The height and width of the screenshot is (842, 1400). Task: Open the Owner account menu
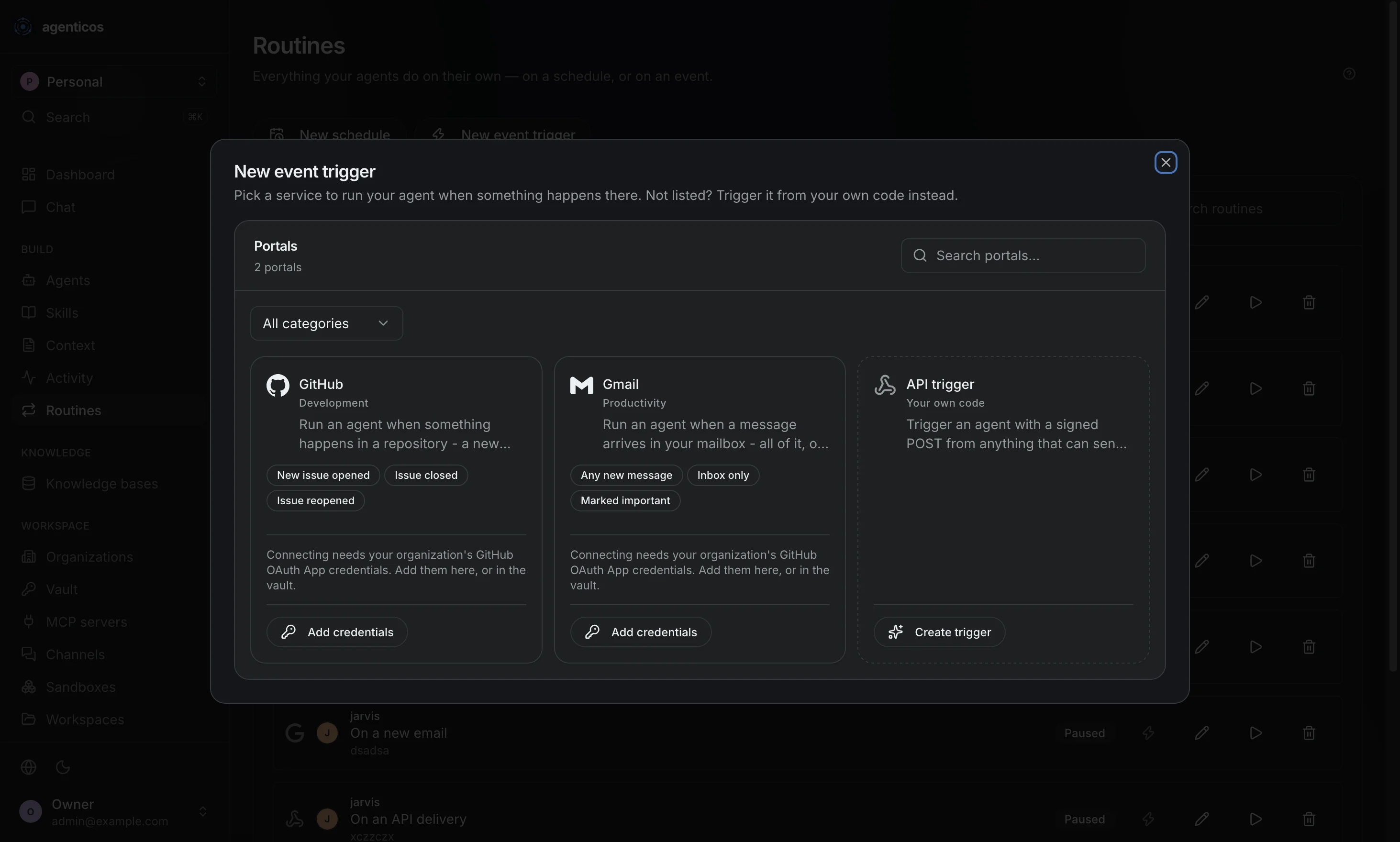tap(113, 812)
